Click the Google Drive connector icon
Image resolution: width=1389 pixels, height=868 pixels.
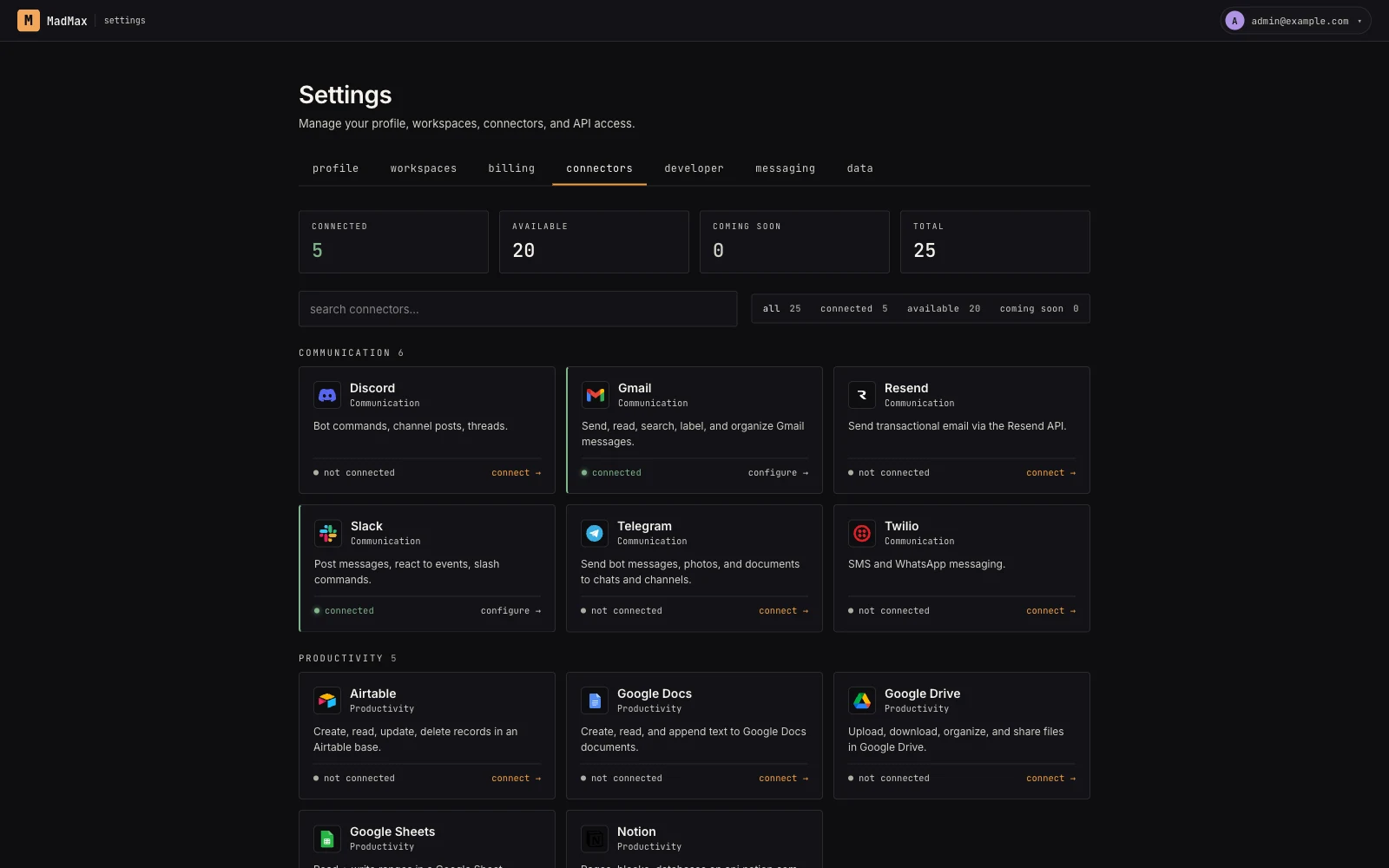pyautogui.click(x=862, y=700)
